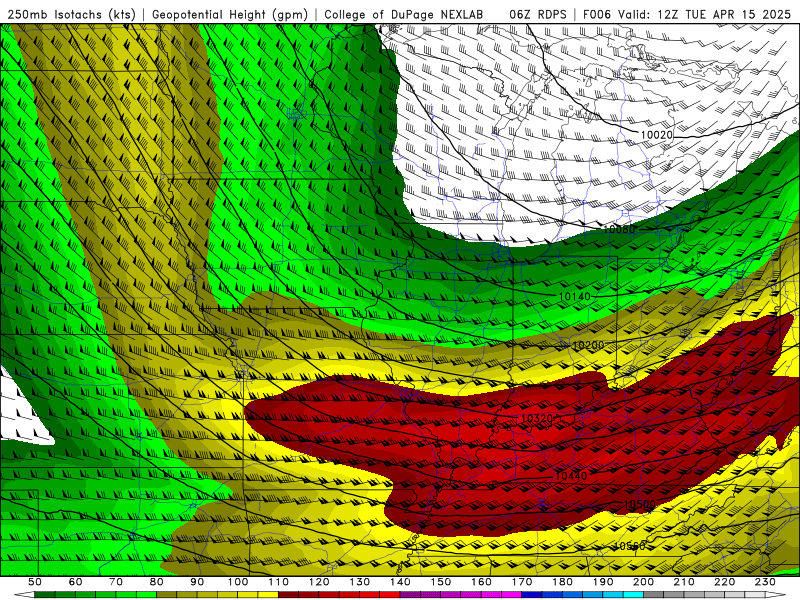The height and width of the screenshot is (600, 800).
Task: Select the 10200 height contour label
Action: point(588,345)
